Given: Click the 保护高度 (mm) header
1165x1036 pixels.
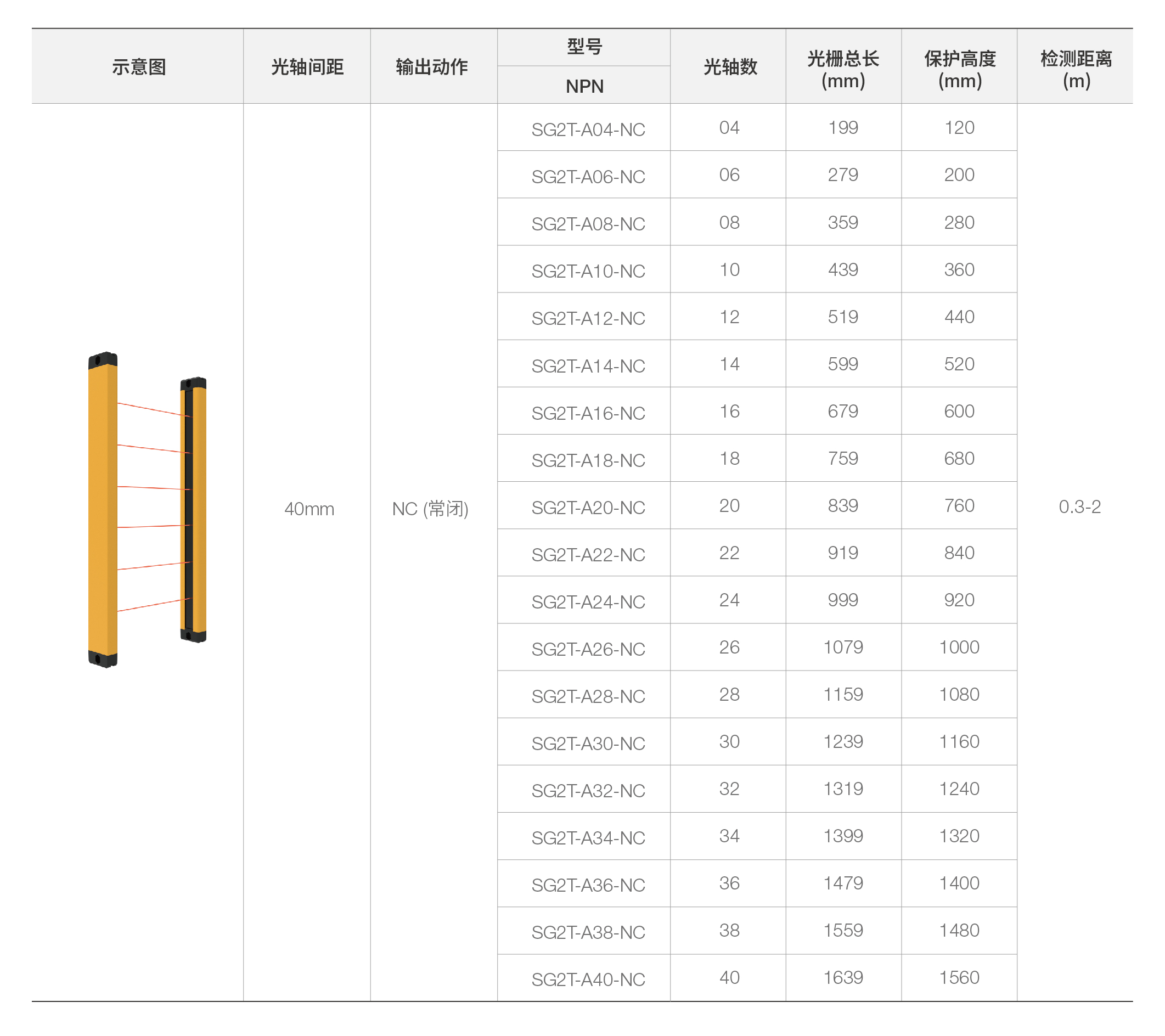Looking at the screenshot, I should 960,69.
